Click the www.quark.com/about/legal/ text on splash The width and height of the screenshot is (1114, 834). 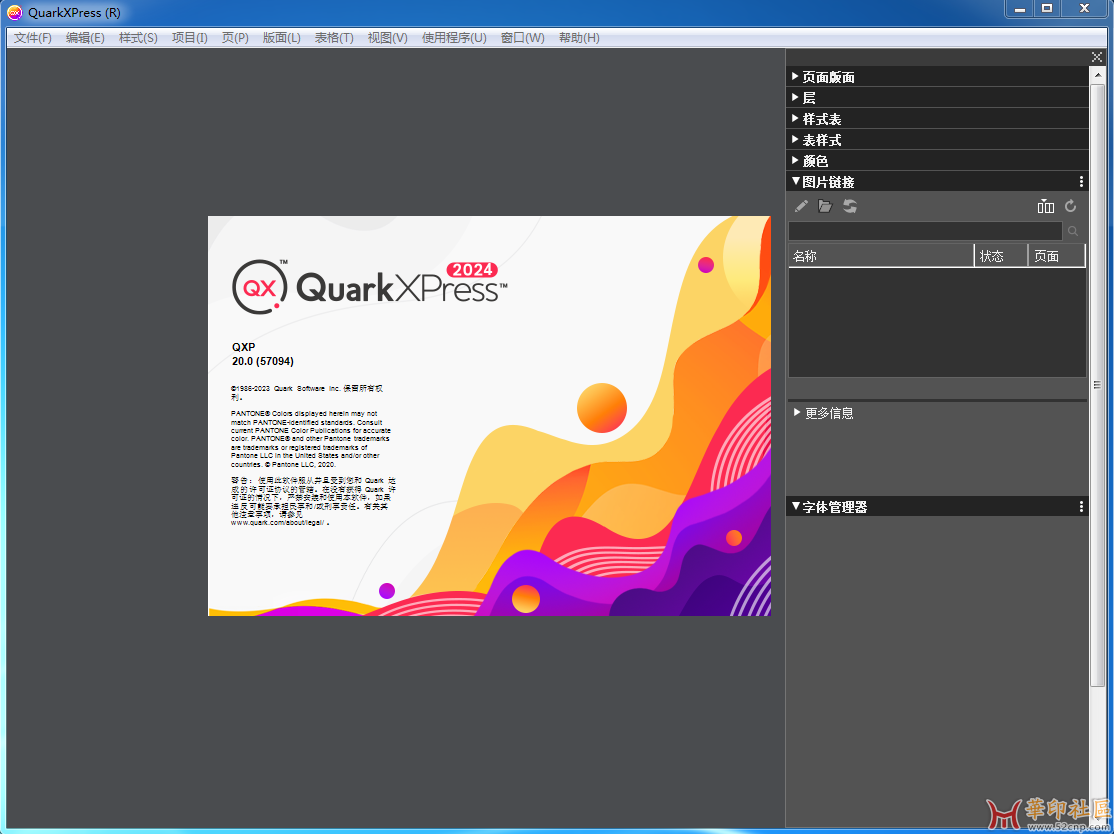pyautogui.click(x=278, y=522)
